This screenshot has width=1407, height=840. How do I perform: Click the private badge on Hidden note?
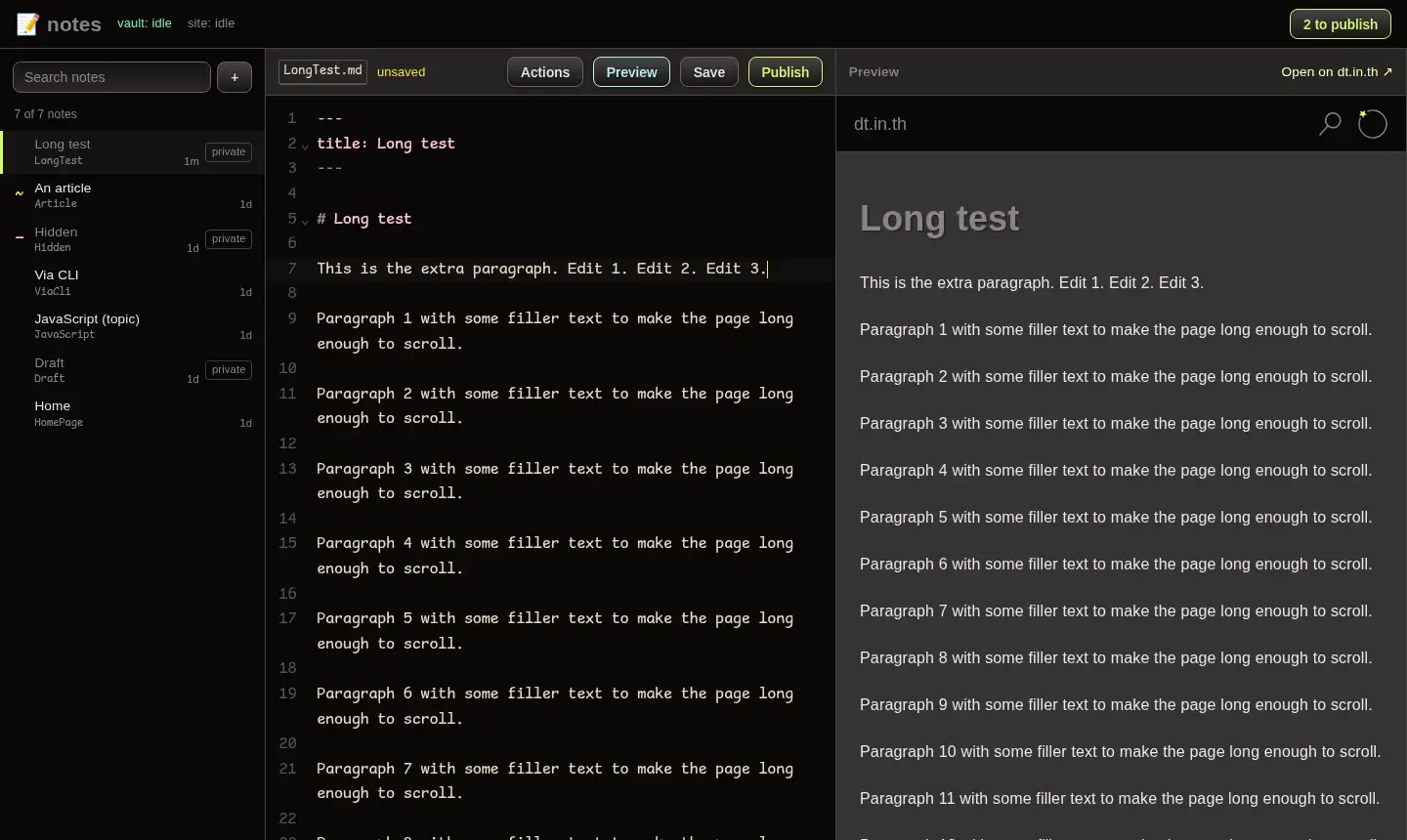click(229, 239)
